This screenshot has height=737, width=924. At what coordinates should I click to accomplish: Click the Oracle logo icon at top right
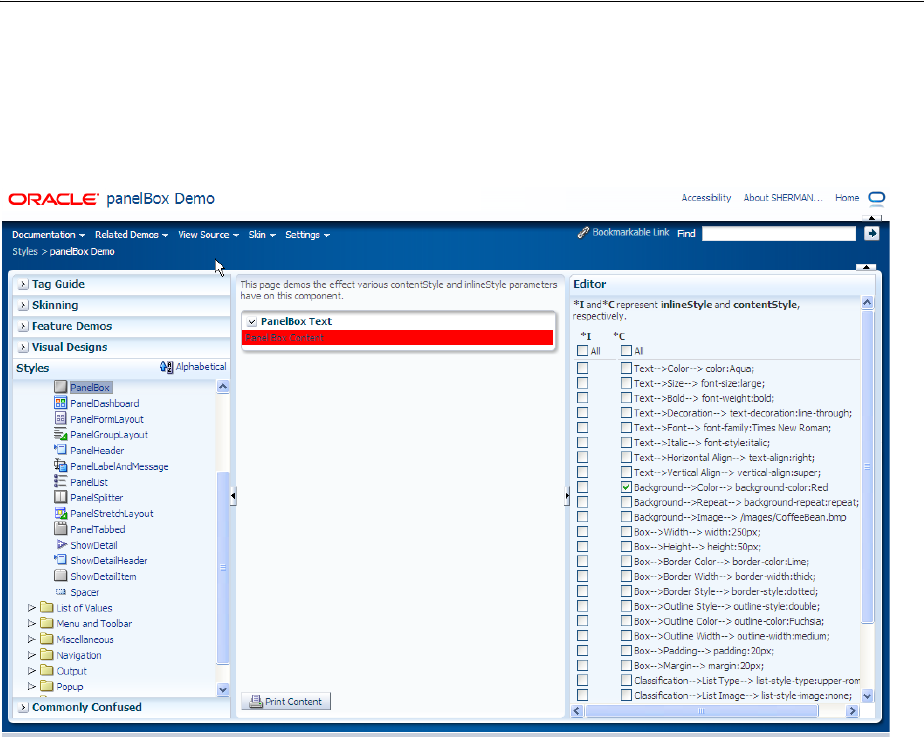coord(877,199)
